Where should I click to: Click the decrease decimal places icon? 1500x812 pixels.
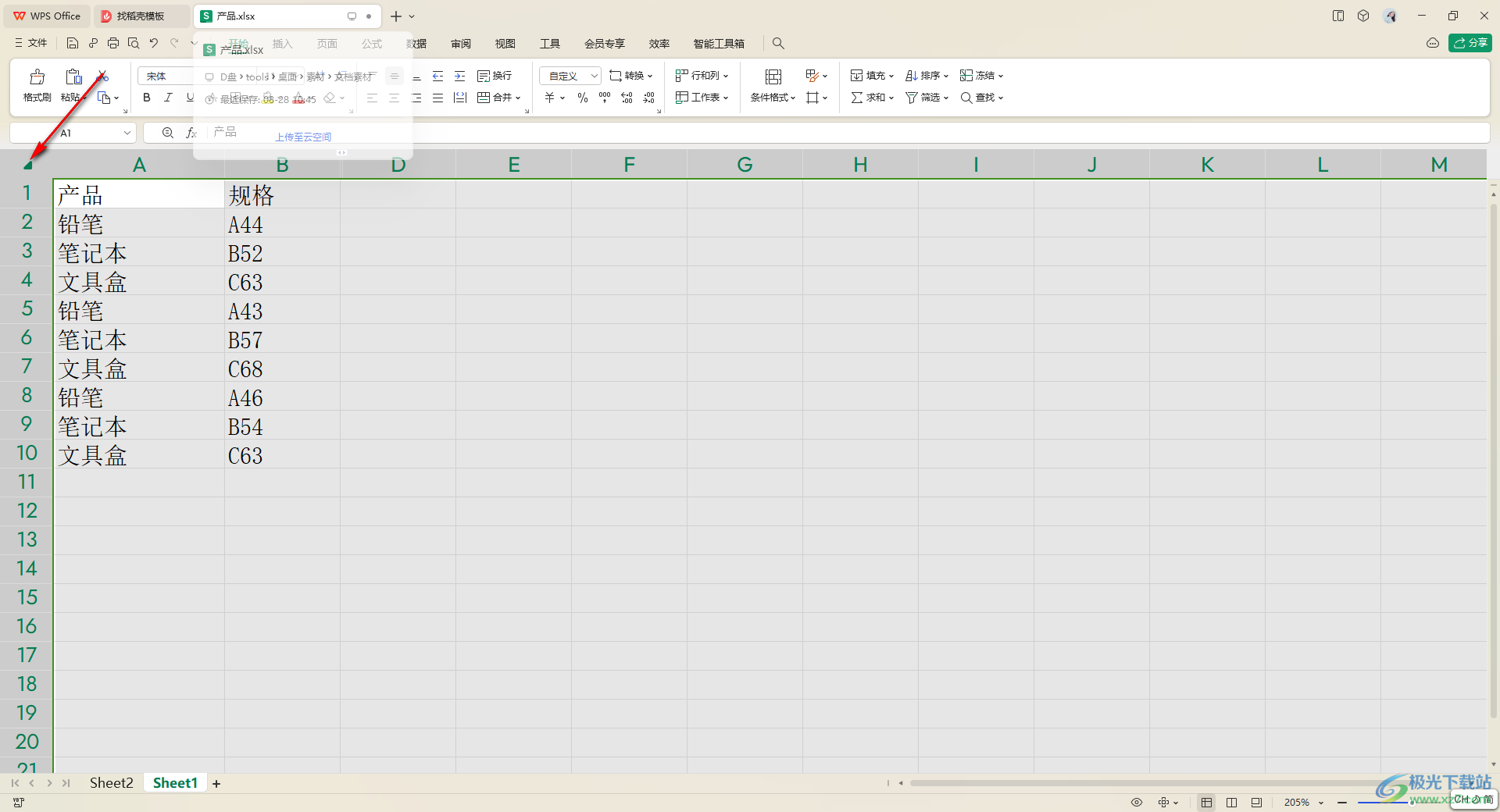tap(649, 98)
